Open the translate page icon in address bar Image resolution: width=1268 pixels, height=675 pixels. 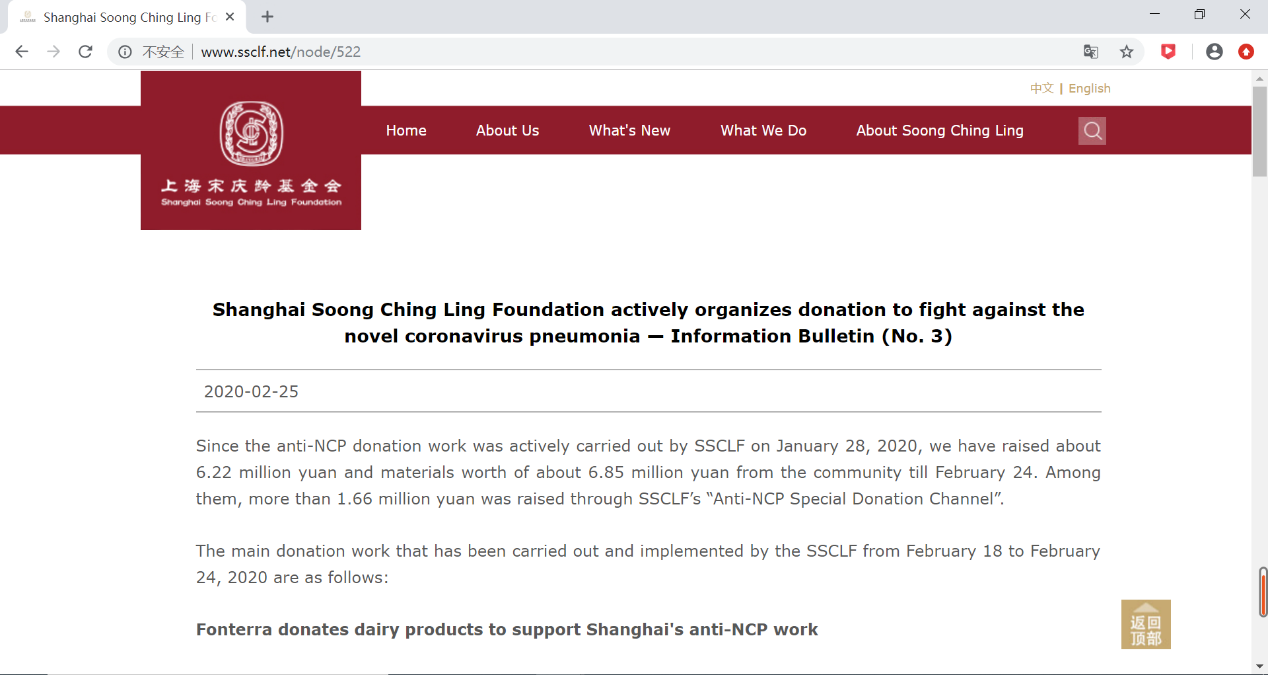1091,52
